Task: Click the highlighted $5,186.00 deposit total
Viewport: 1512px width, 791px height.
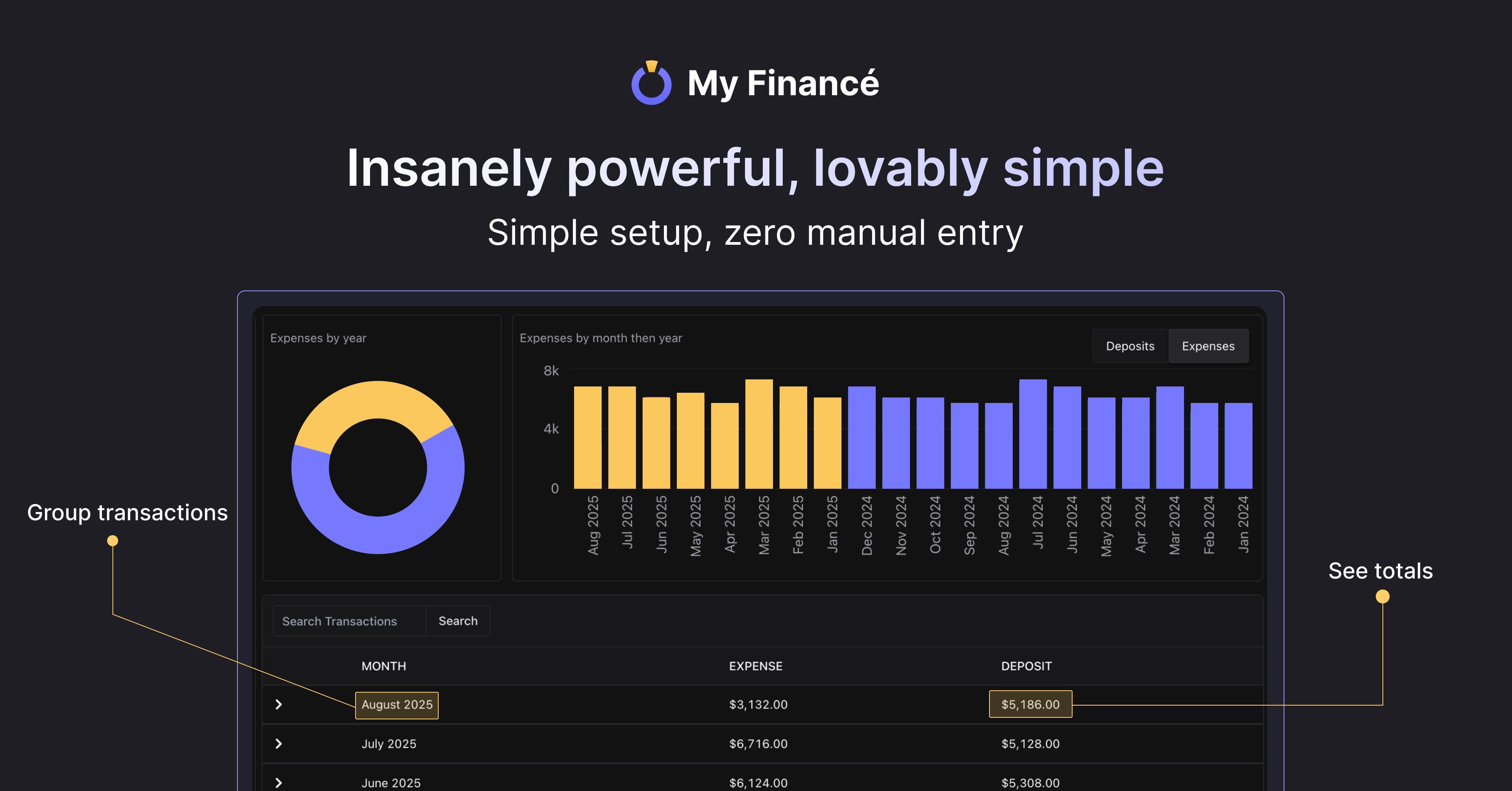Action: [1030, 704]
